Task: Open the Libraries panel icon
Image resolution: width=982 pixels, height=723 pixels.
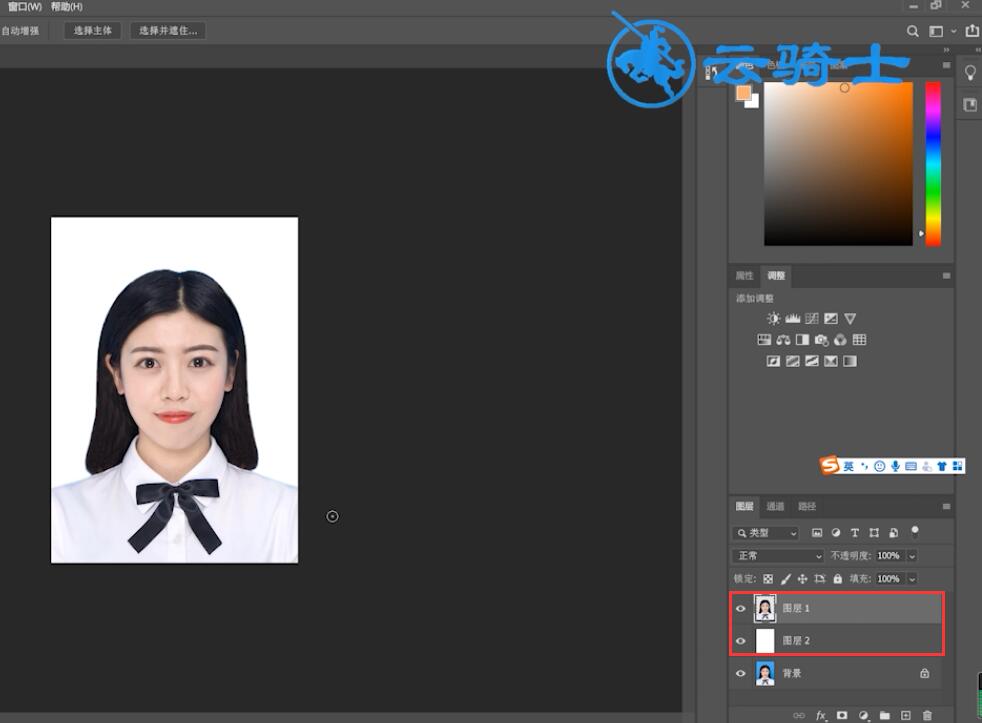Action: (970, 105)
